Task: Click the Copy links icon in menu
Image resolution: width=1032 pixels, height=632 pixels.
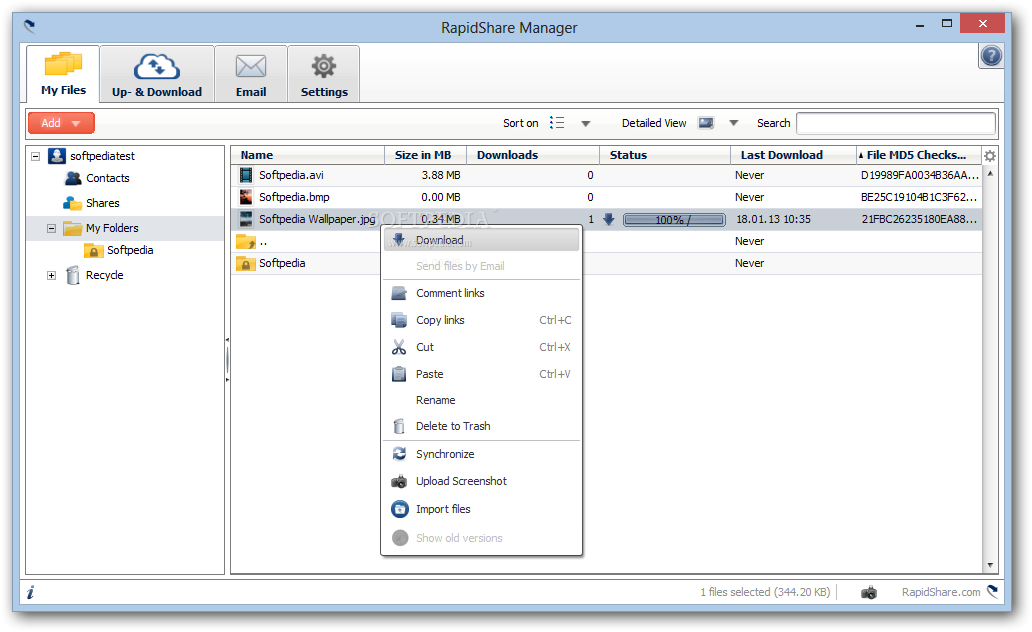Action: point(399,320)
